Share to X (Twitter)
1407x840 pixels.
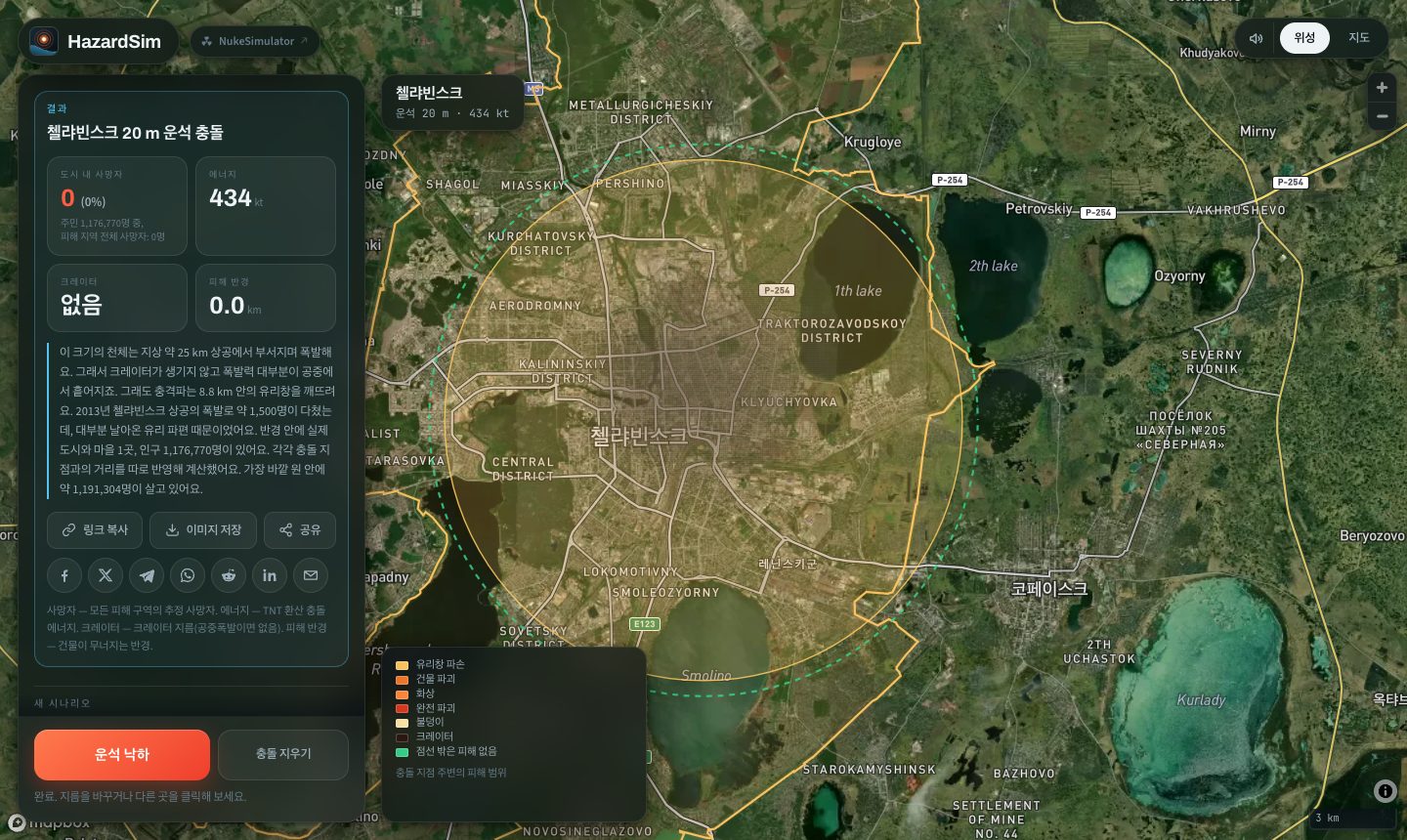(106, 575)
